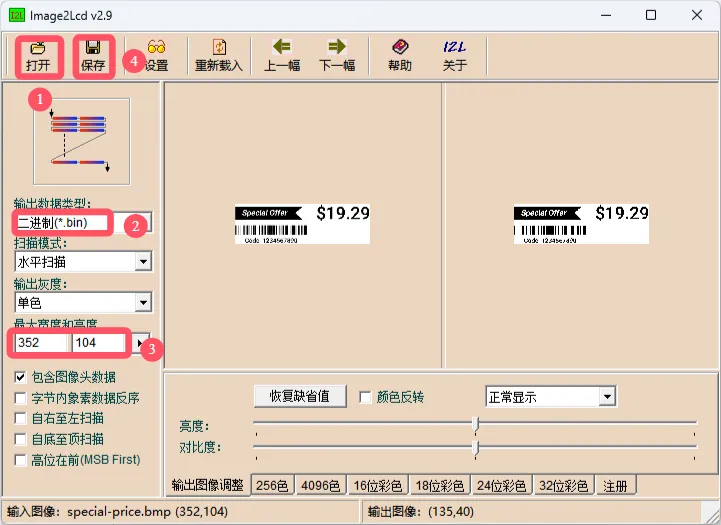Switch to the 256色 tab
The image size is (721, 525).
tap(272, 485)
